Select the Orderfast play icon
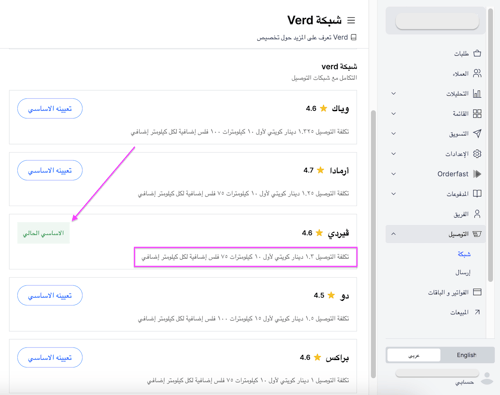This screenshot has width=500, height=395. point(477,174)
